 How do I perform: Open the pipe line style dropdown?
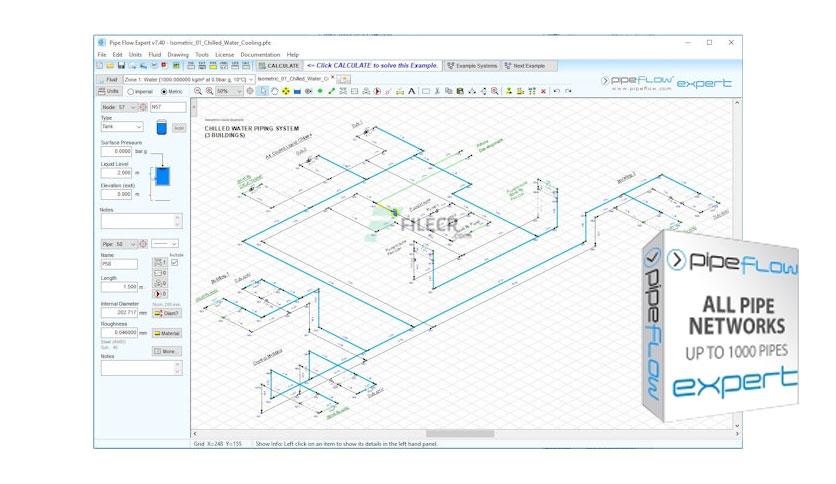165,244
